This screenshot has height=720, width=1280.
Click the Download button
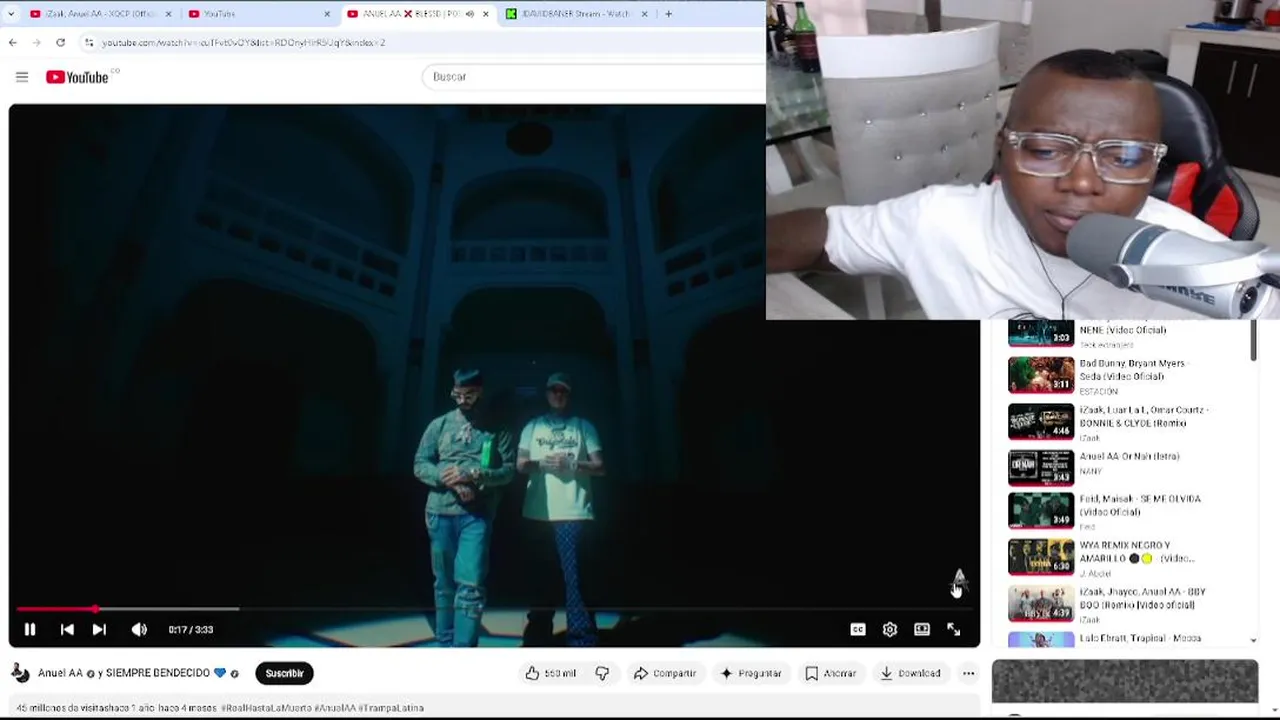tap(911, 673)
